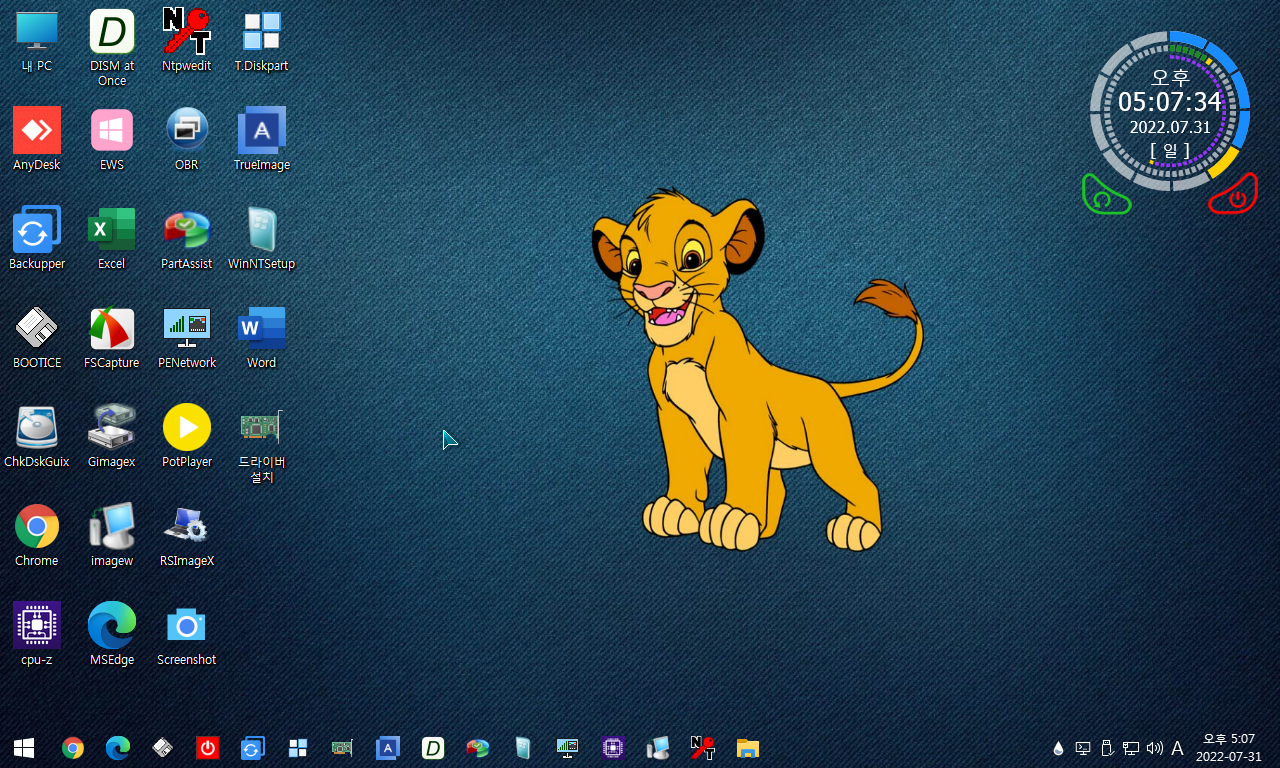Screen dimensions: 1280x768
Task: Launch PotPlayer from the desktop
Action: (187, 437)
